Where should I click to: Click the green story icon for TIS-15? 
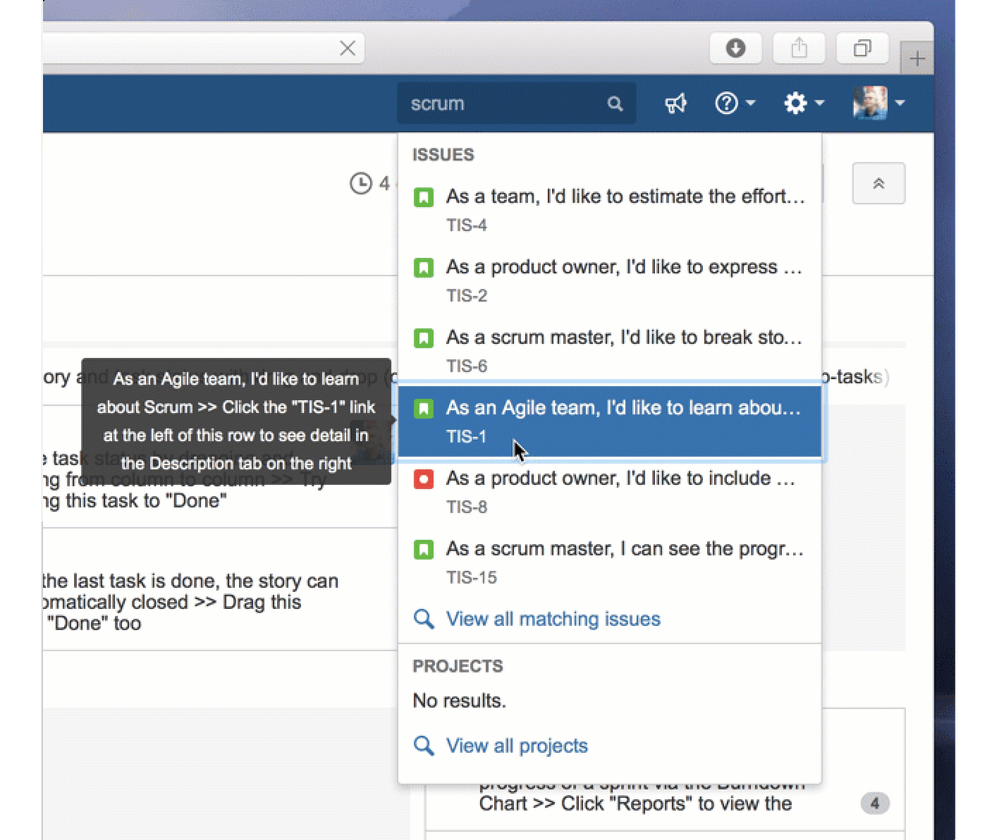(x=424, y=549)
